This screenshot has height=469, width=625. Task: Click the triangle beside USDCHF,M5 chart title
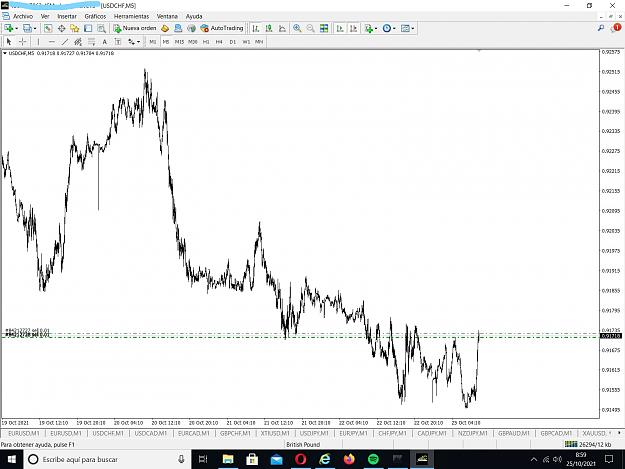pos(5,53)
